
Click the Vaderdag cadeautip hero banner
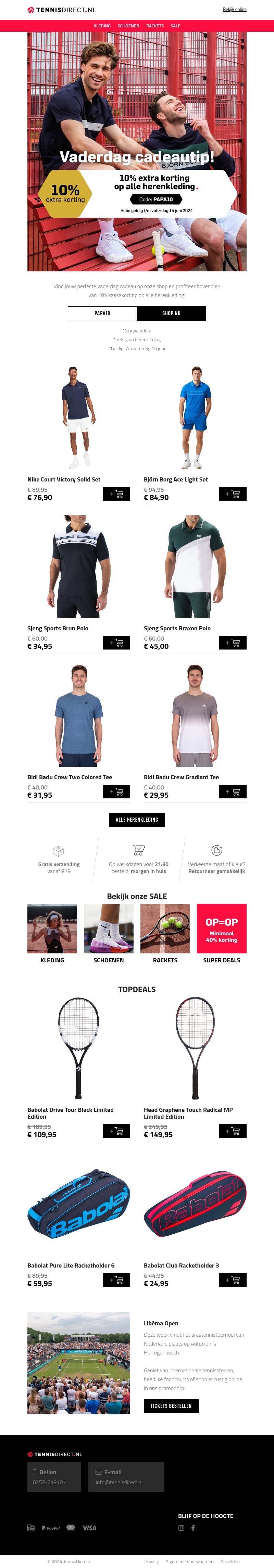[x=137, y=152]
